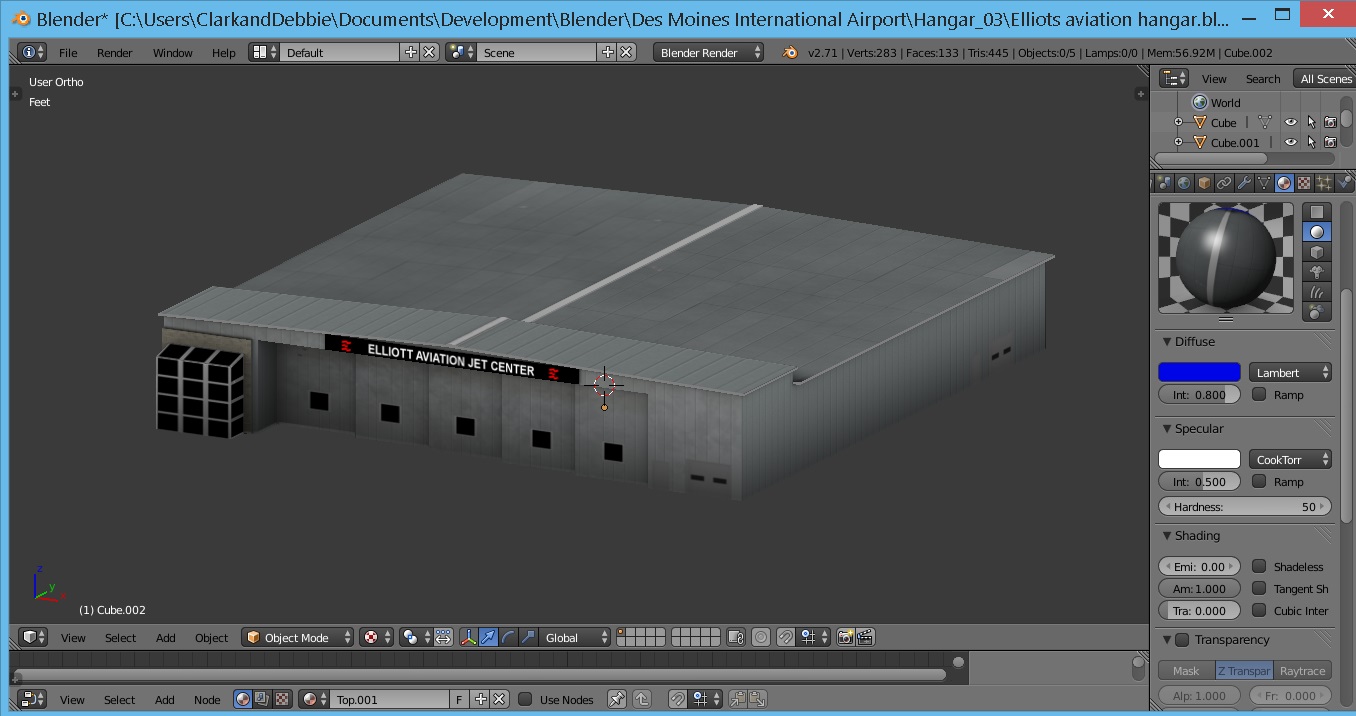The image size is (1356, 716).
Task: Switch to the World properties globe tab
Action: pos(1184,183)
